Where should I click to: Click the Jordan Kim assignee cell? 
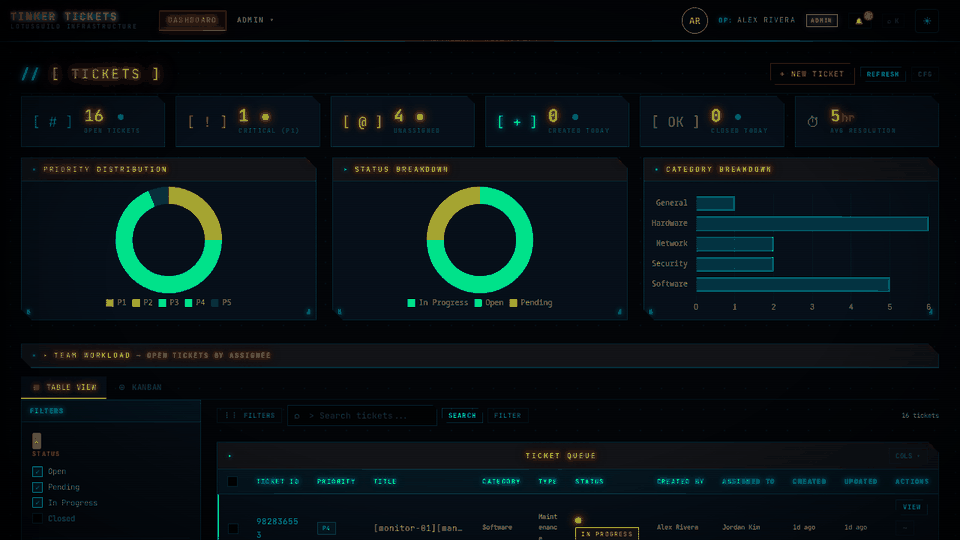[741, 527]
